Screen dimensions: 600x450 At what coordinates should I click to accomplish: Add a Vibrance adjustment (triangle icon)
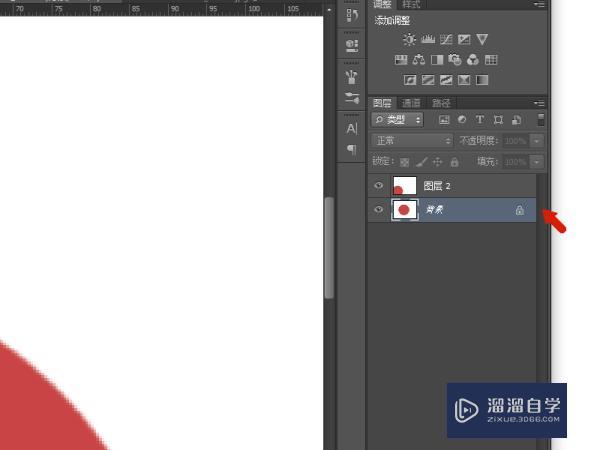(482, 39)
